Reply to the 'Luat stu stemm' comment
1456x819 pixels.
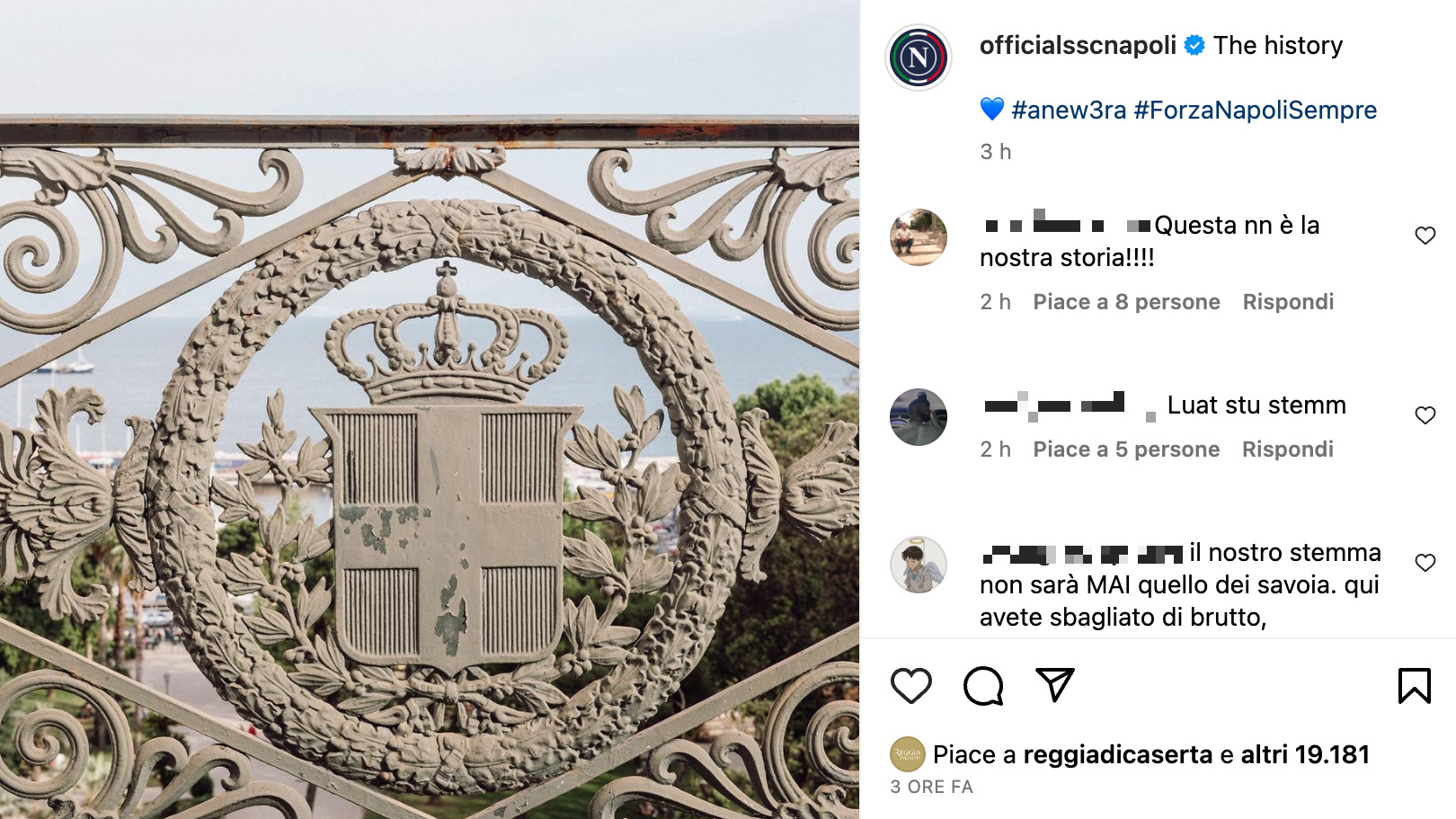[x=1288, y=450]
